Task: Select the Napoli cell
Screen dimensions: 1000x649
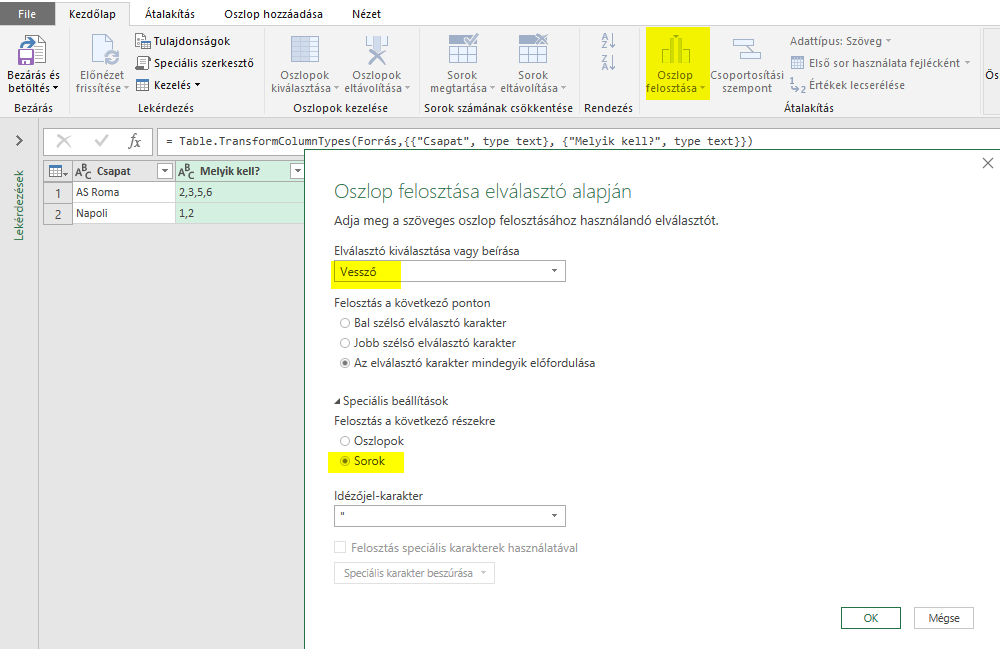Action: pyautogui.click(x=124, y=213)
